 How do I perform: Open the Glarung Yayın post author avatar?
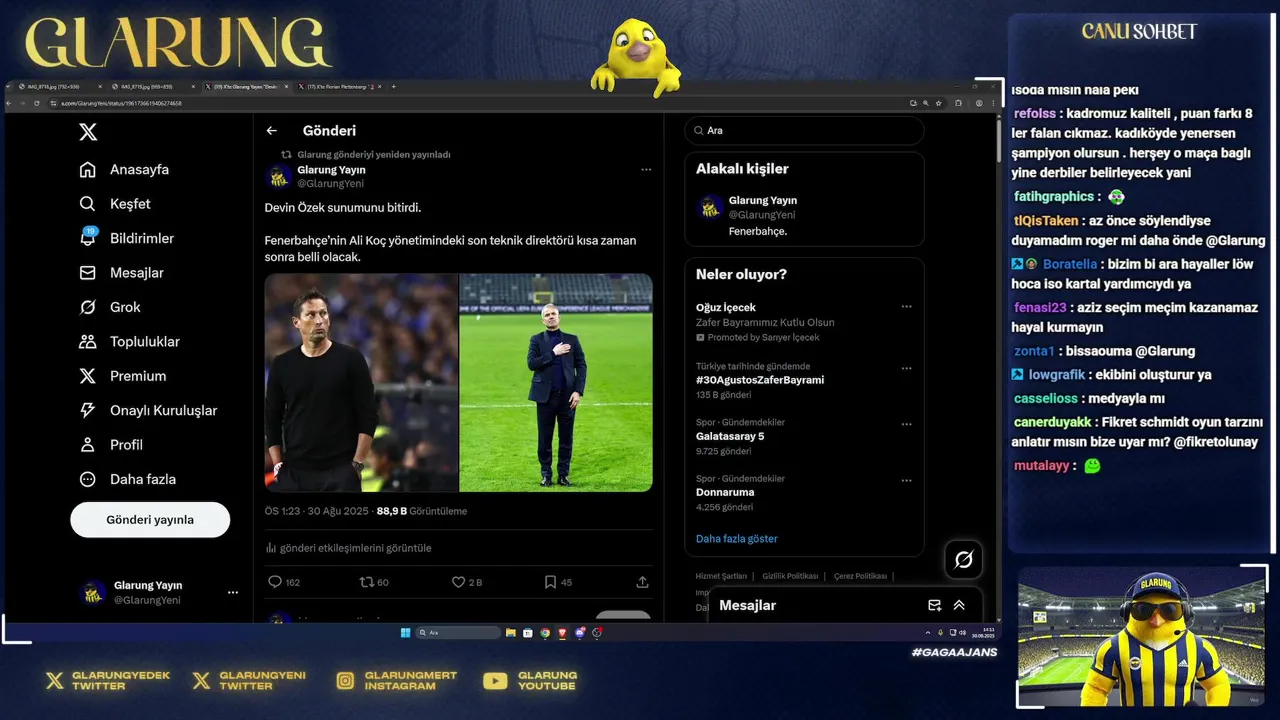point(279,177)
